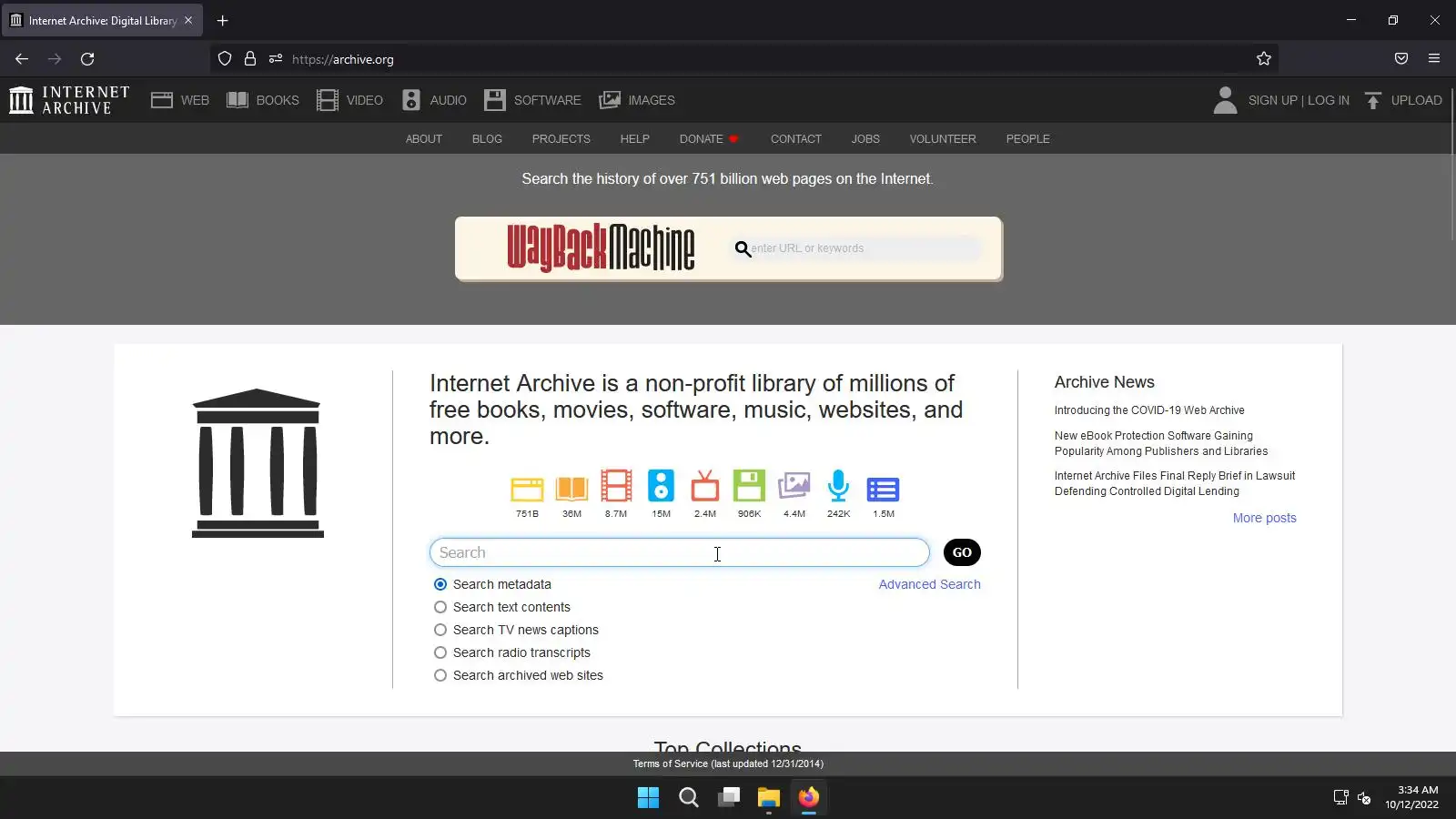
Task: Open the Software section in top navigation
Action: point(533,100)
